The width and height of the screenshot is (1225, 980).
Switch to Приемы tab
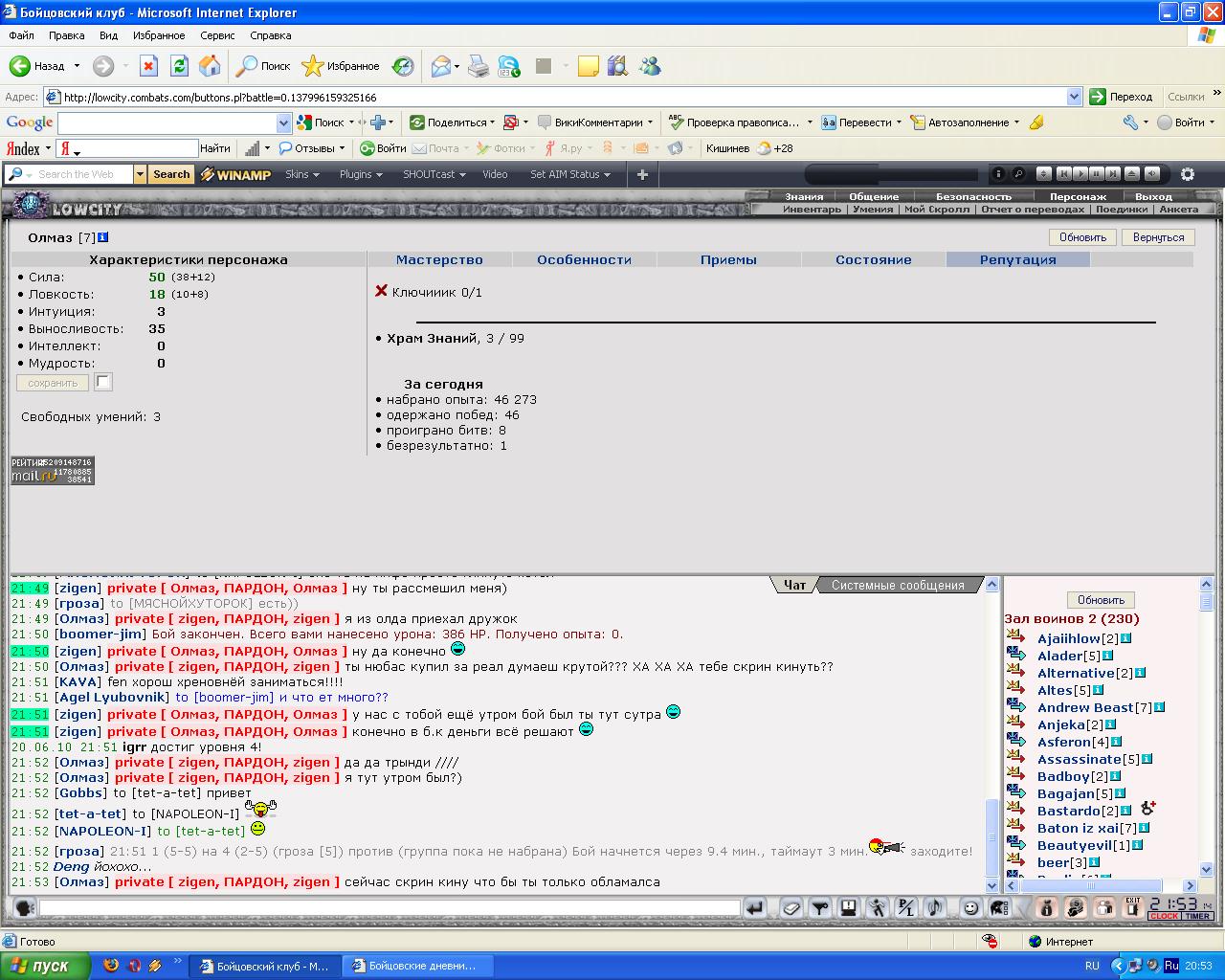728,259
